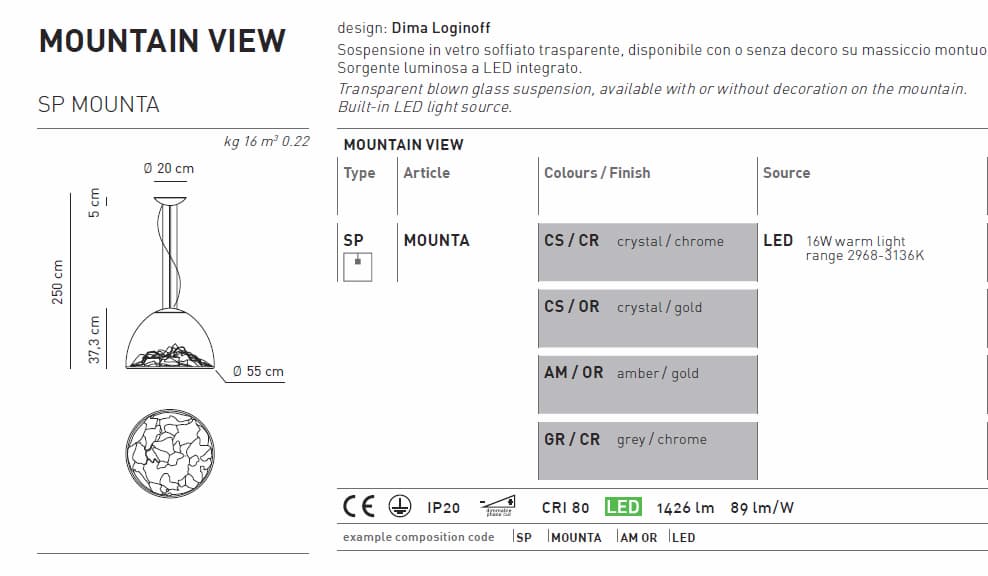Click the IP20 rating label
988x576 pixels.
(x=443, y=508)
